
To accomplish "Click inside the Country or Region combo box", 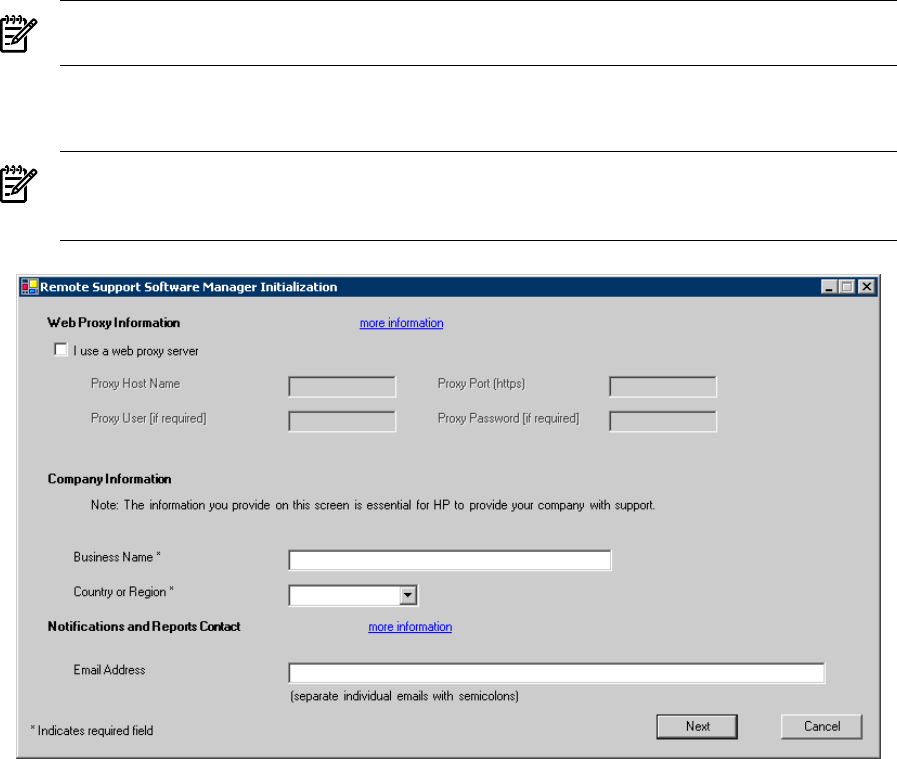I will click(343, 596).
